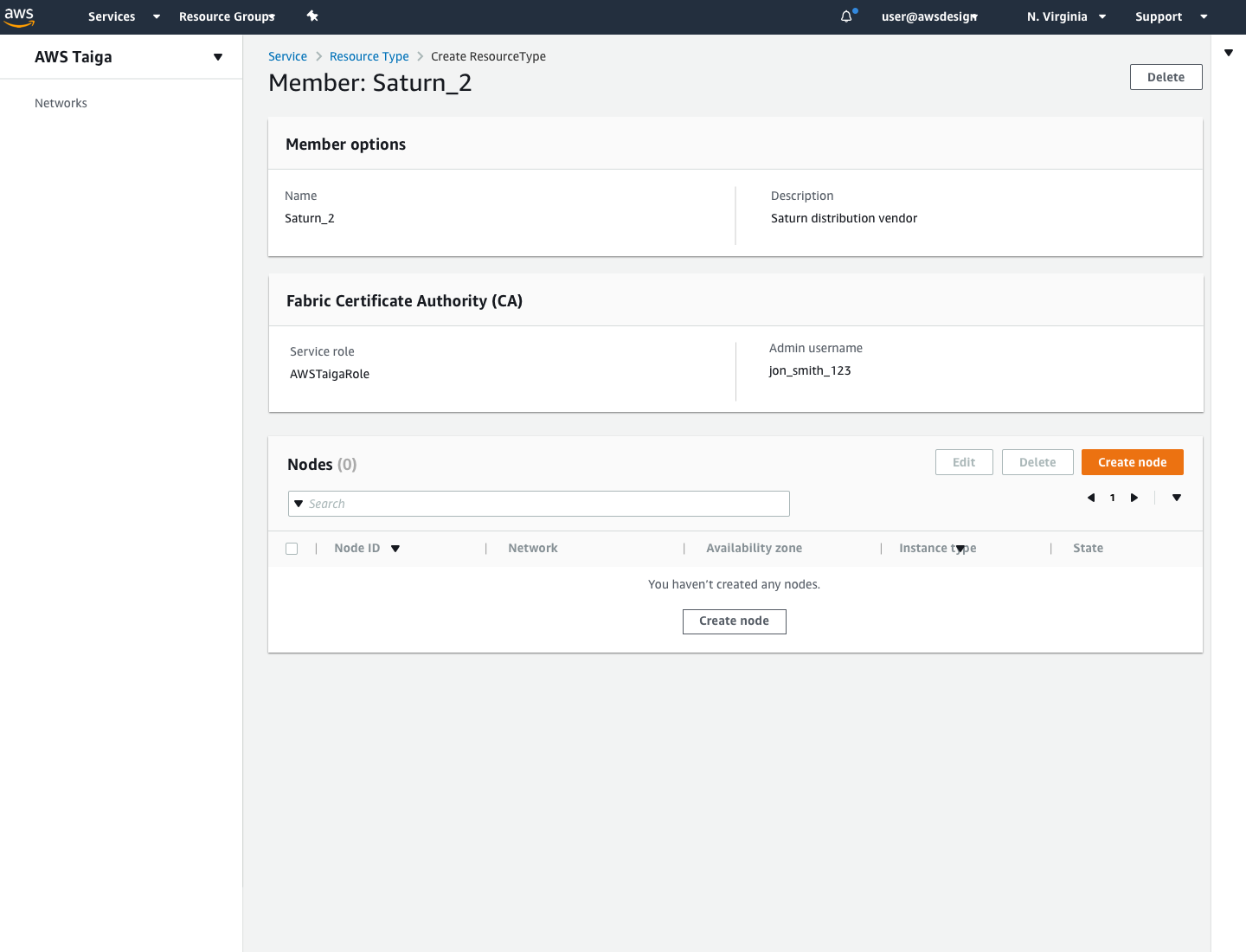Follow the Service breadcrumb link
1246x952 pixels.
pos(287,56)
